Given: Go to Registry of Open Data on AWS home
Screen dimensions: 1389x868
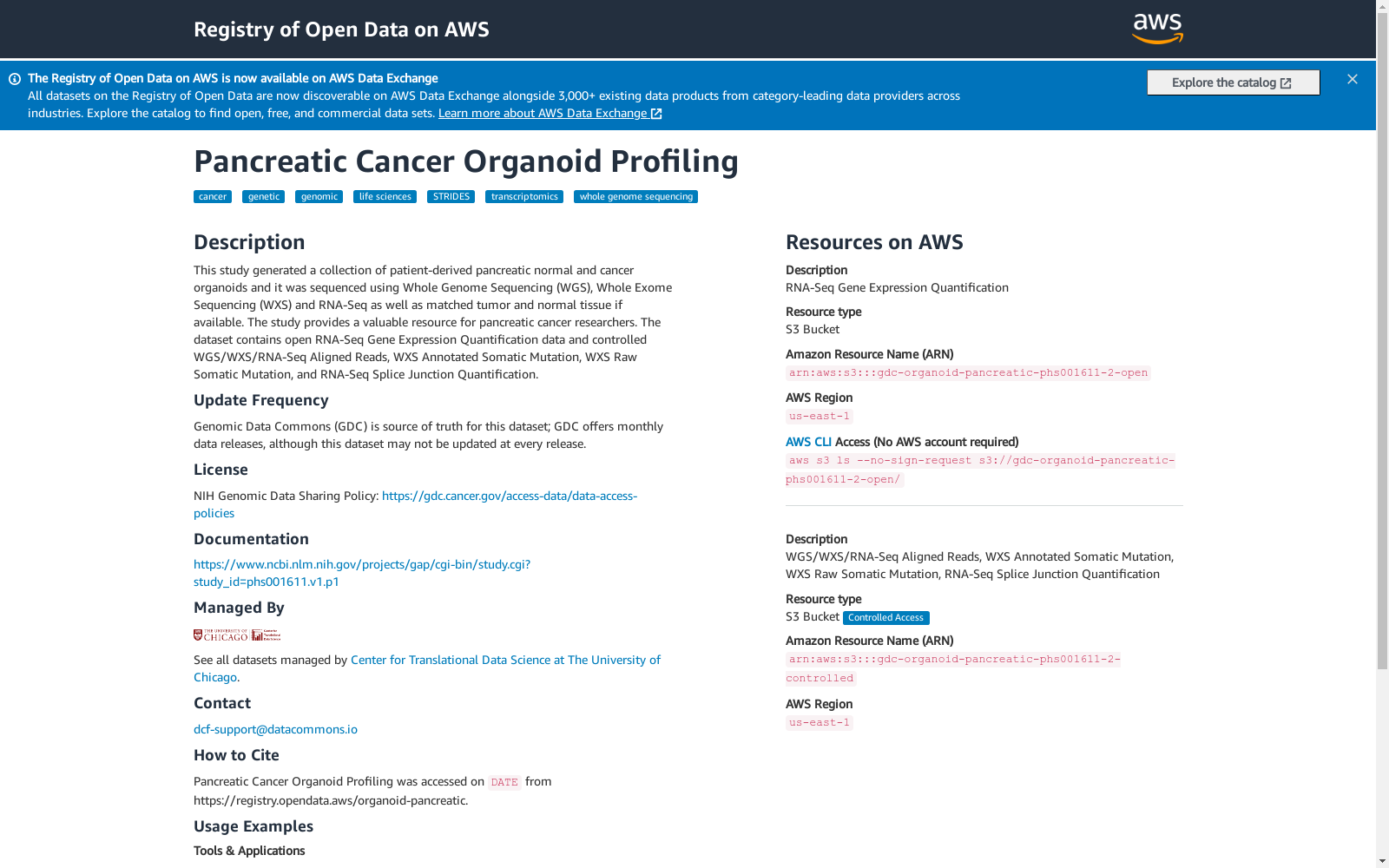Looking at the screenshot, I should [x=341, y=30].
